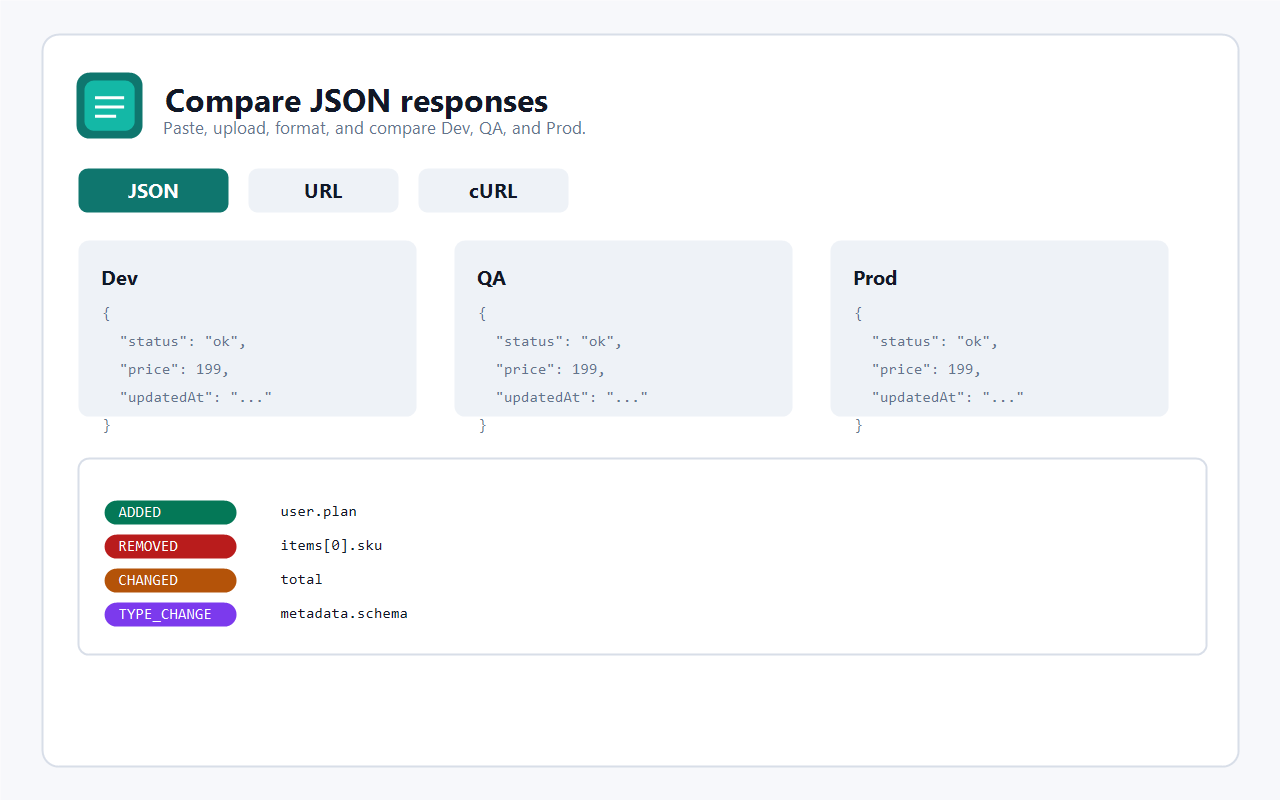The image size is (1280, 800).
Task: Click the "updatedAt" line in QA
Action: [x=572, y=397]
